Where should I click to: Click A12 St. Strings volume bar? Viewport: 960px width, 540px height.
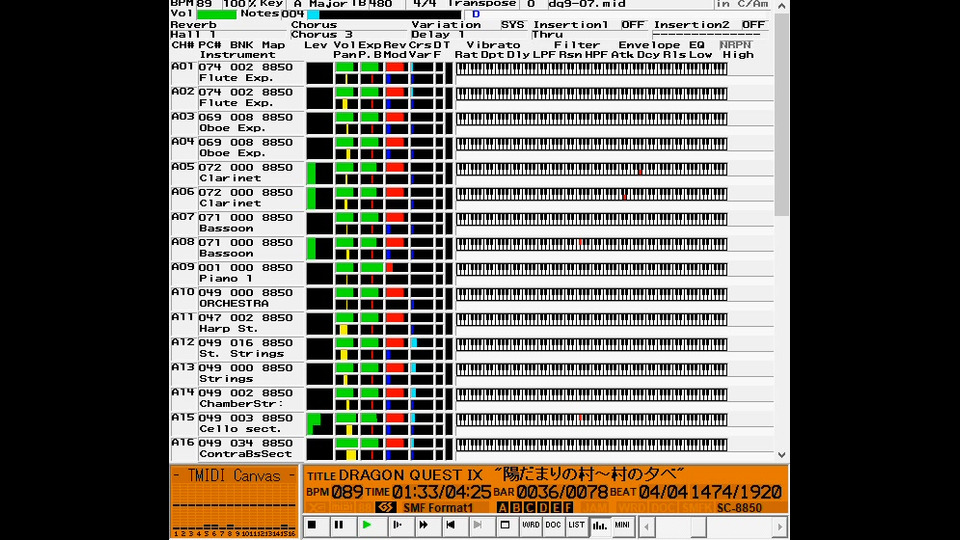pyautogui.click(x=346, y=343)
